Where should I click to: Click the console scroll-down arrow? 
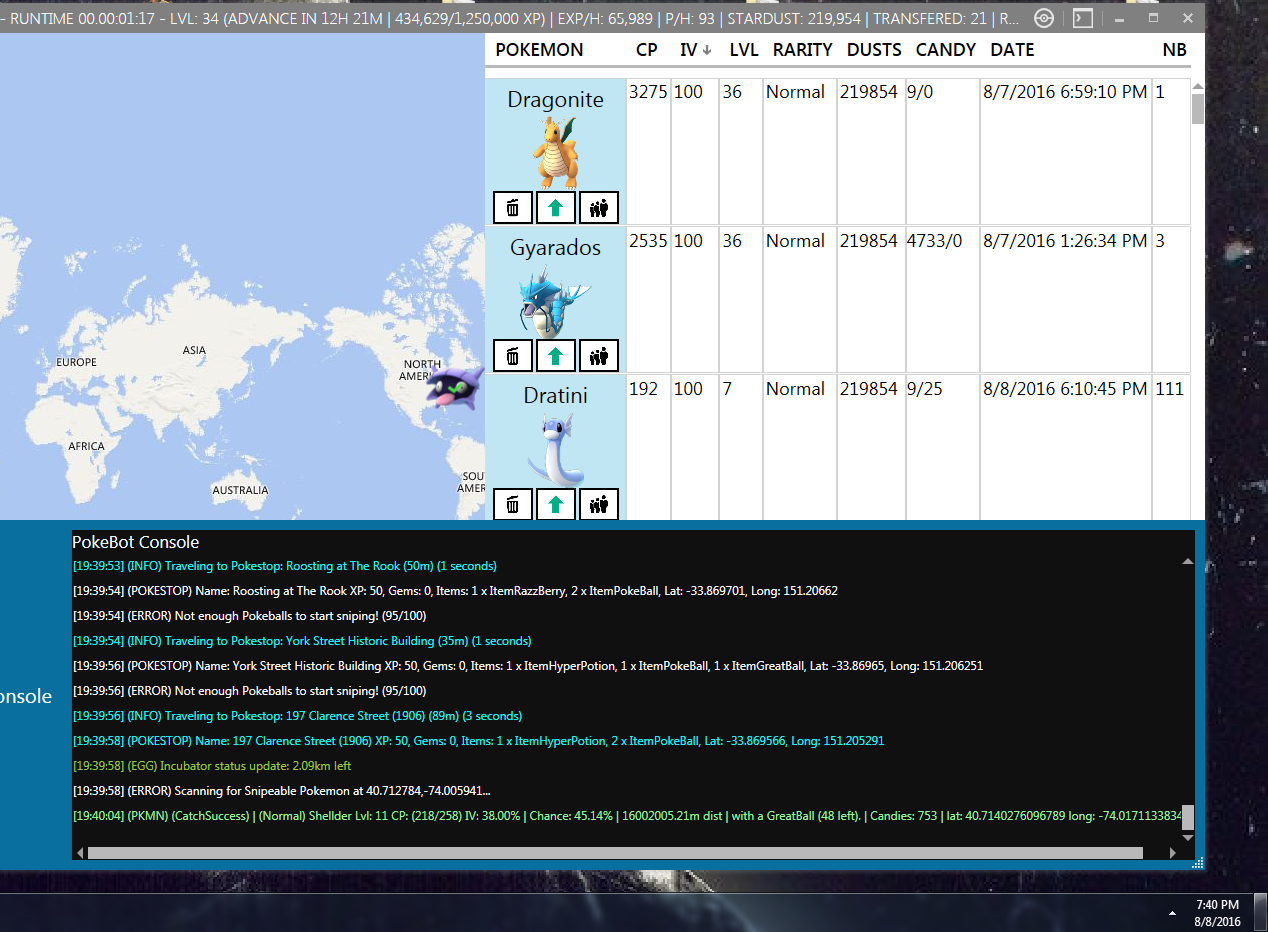click(1188, 838)
